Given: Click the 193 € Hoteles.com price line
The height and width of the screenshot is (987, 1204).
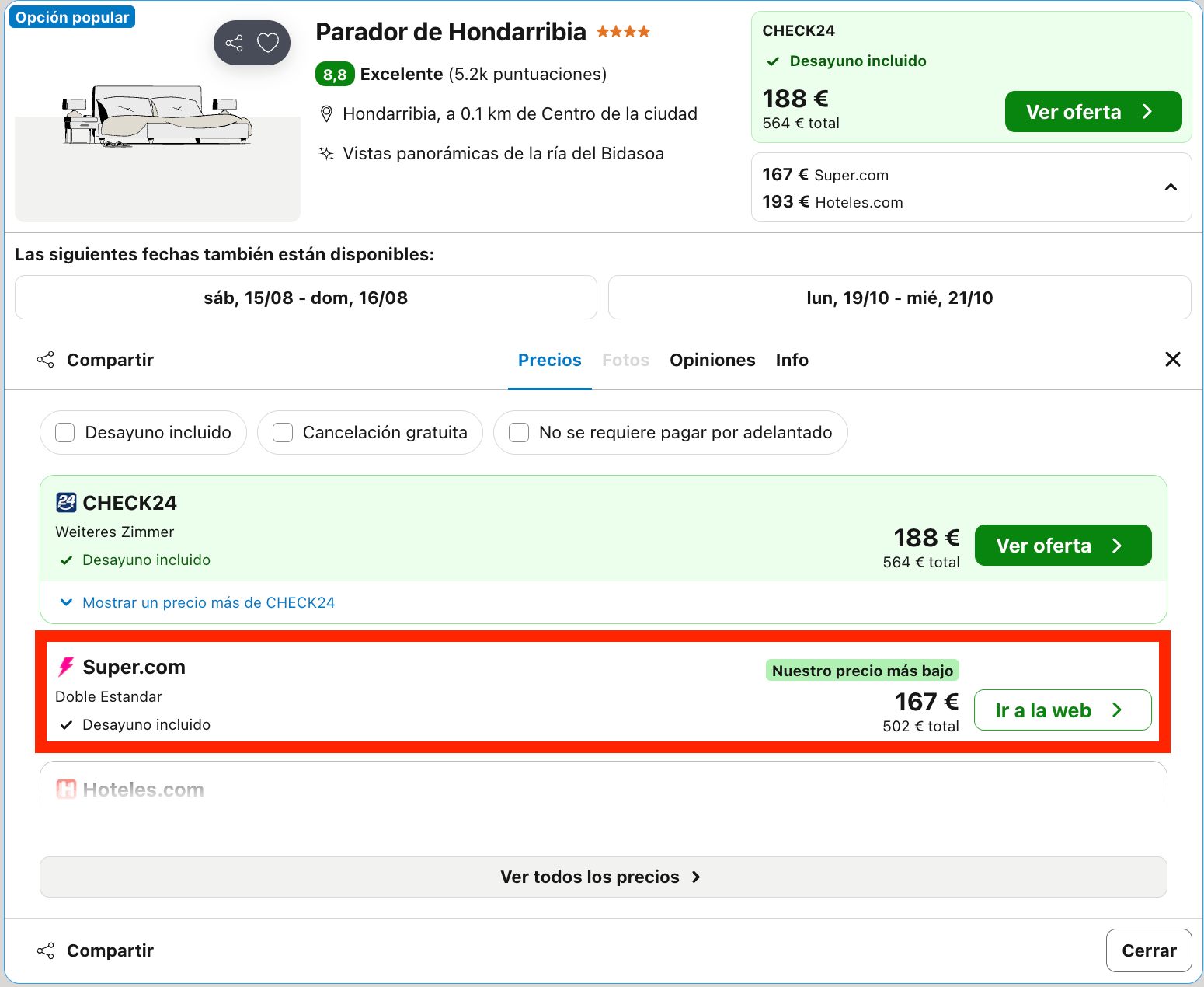Looking at the screenshot, I should 833,202.
